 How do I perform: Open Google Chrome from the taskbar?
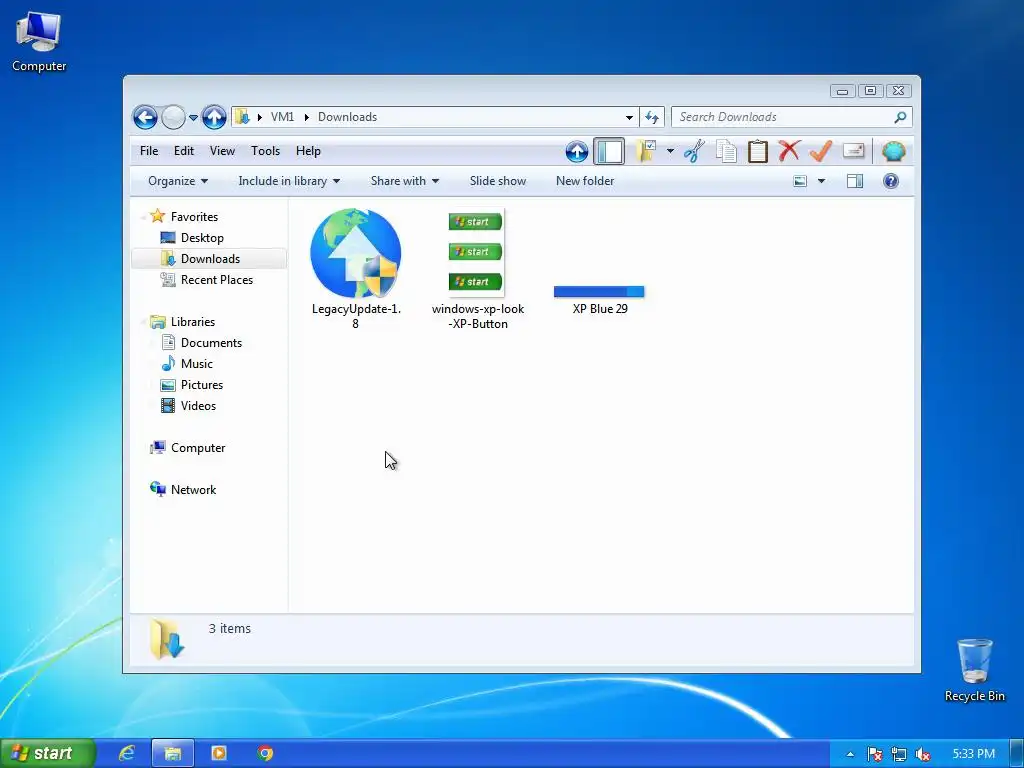click(265, 753)
